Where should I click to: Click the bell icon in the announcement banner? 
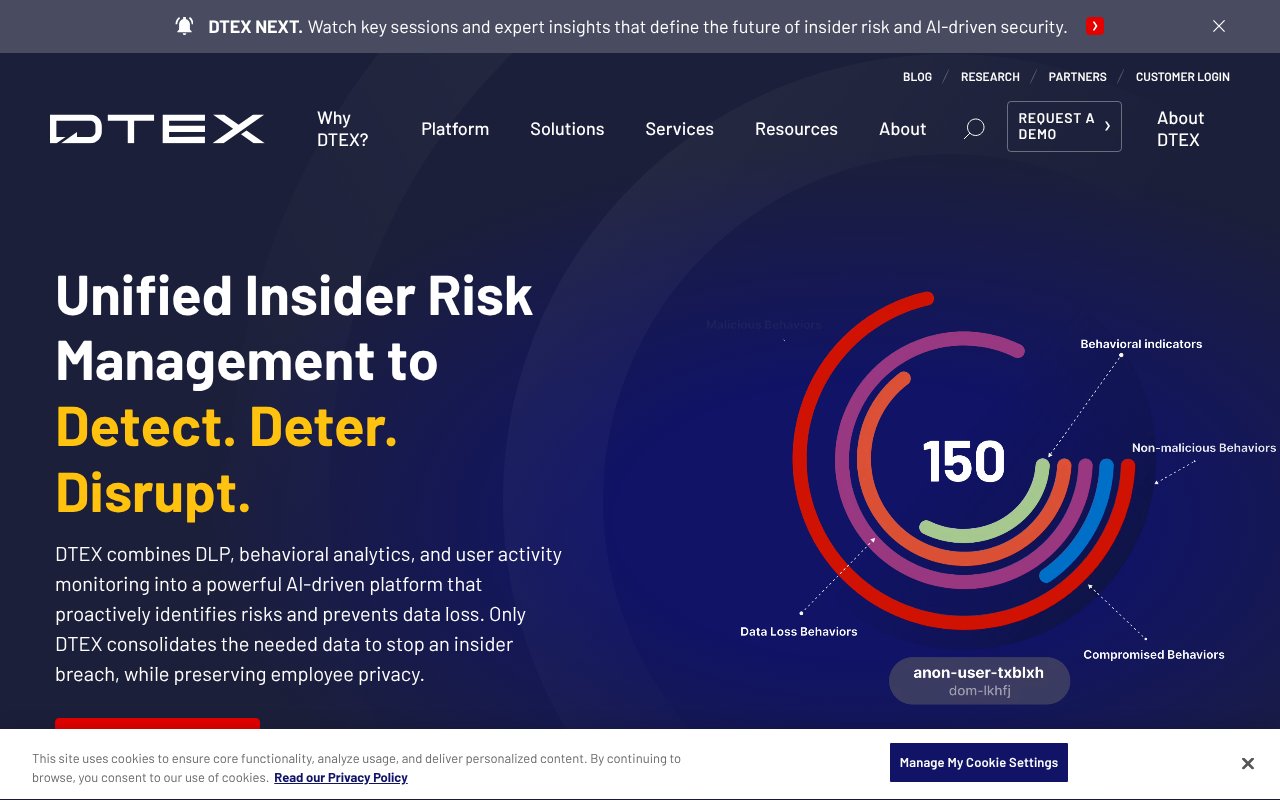(x=182, y=26)
